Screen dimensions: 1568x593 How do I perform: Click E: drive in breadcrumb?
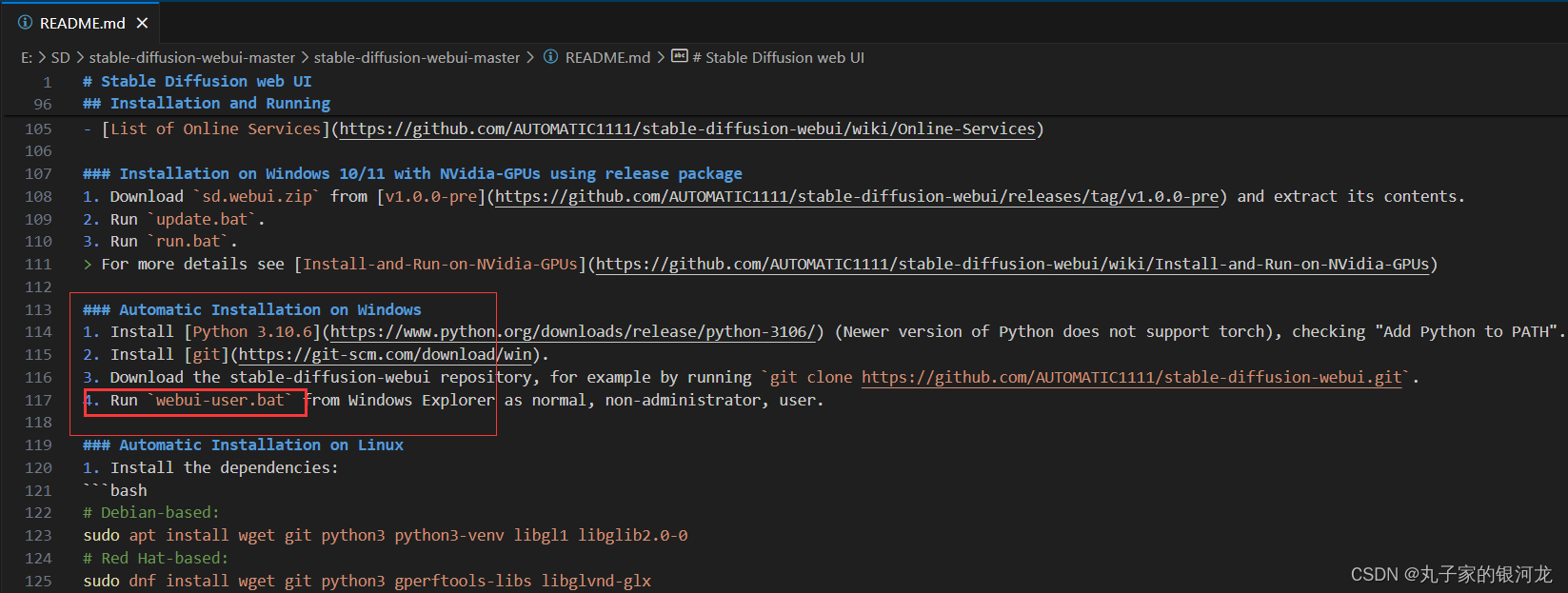(27, 57)
